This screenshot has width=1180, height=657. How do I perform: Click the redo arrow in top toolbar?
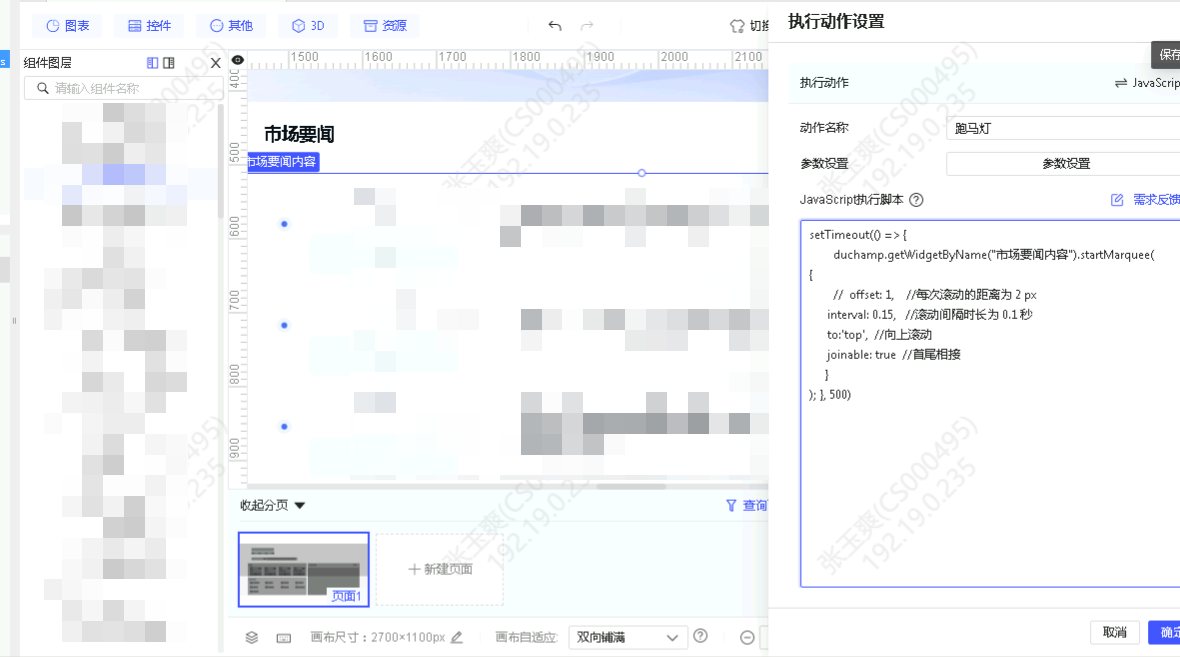(587, 26)
